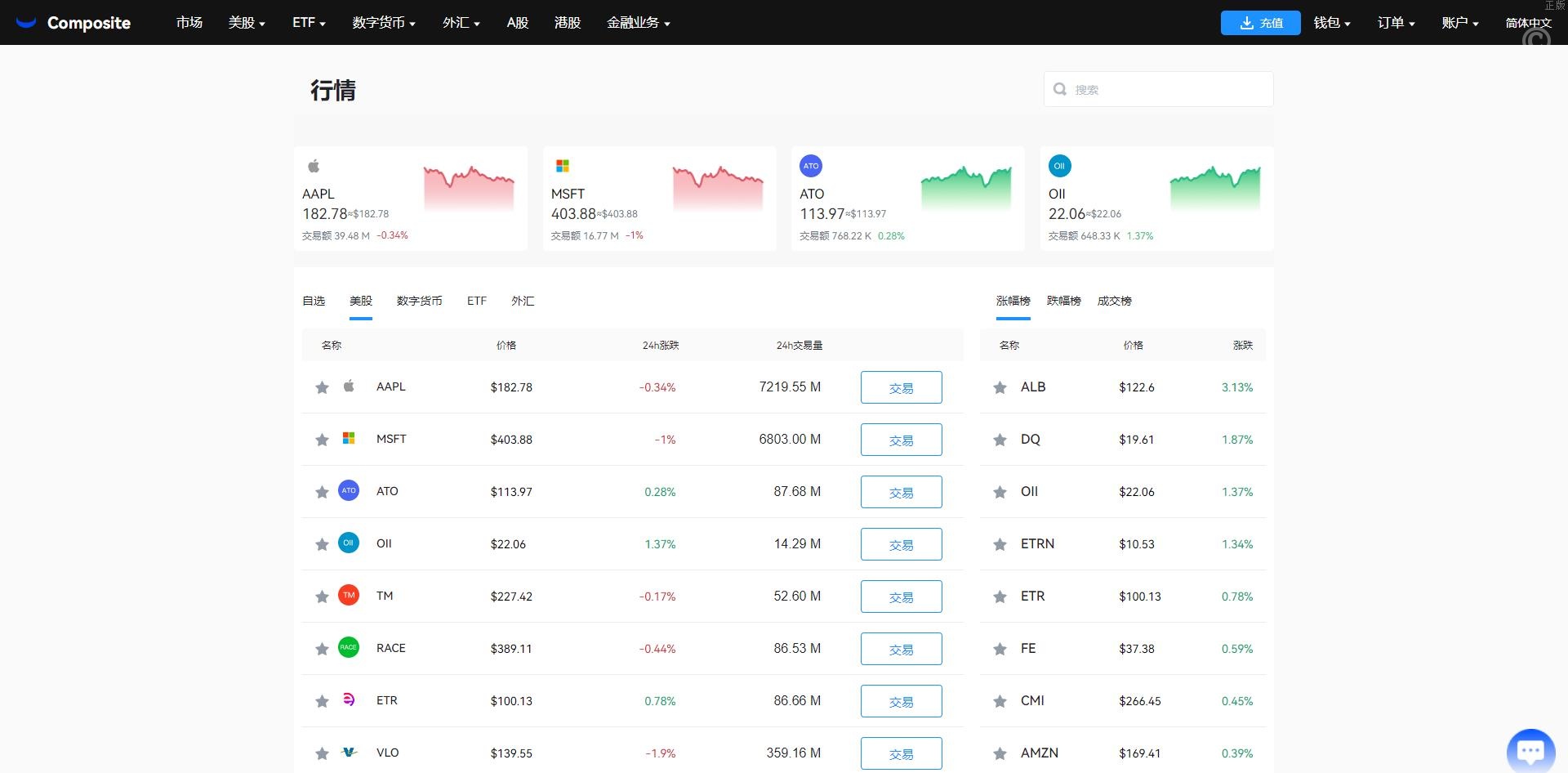The image size is (1568, 773).
Task: Toggle the favorite star next to AAPL
Action: (322, 387)
